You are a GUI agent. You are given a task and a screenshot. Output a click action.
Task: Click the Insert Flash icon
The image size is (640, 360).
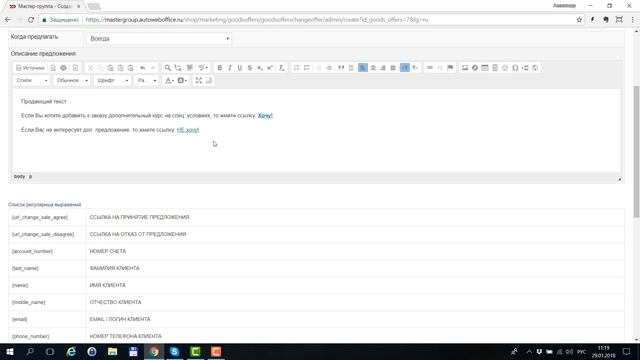[x=475, y=68]
